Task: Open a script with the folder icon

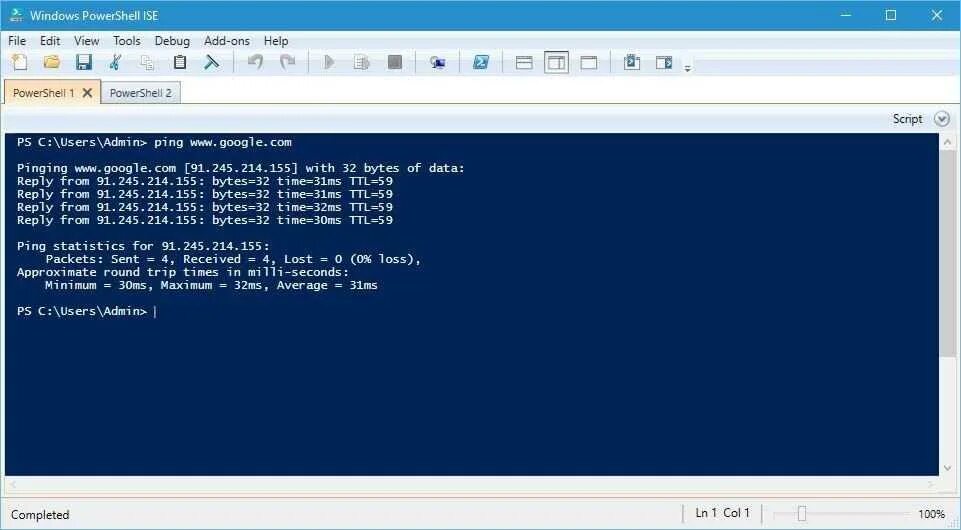Action: [51, 62]
